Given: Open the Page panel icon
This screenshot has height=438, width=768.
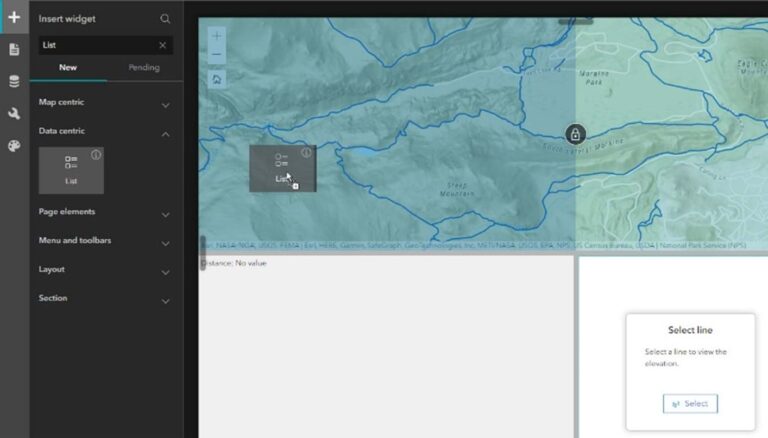Looking at the screenshot, I should (x=14, y=49).
